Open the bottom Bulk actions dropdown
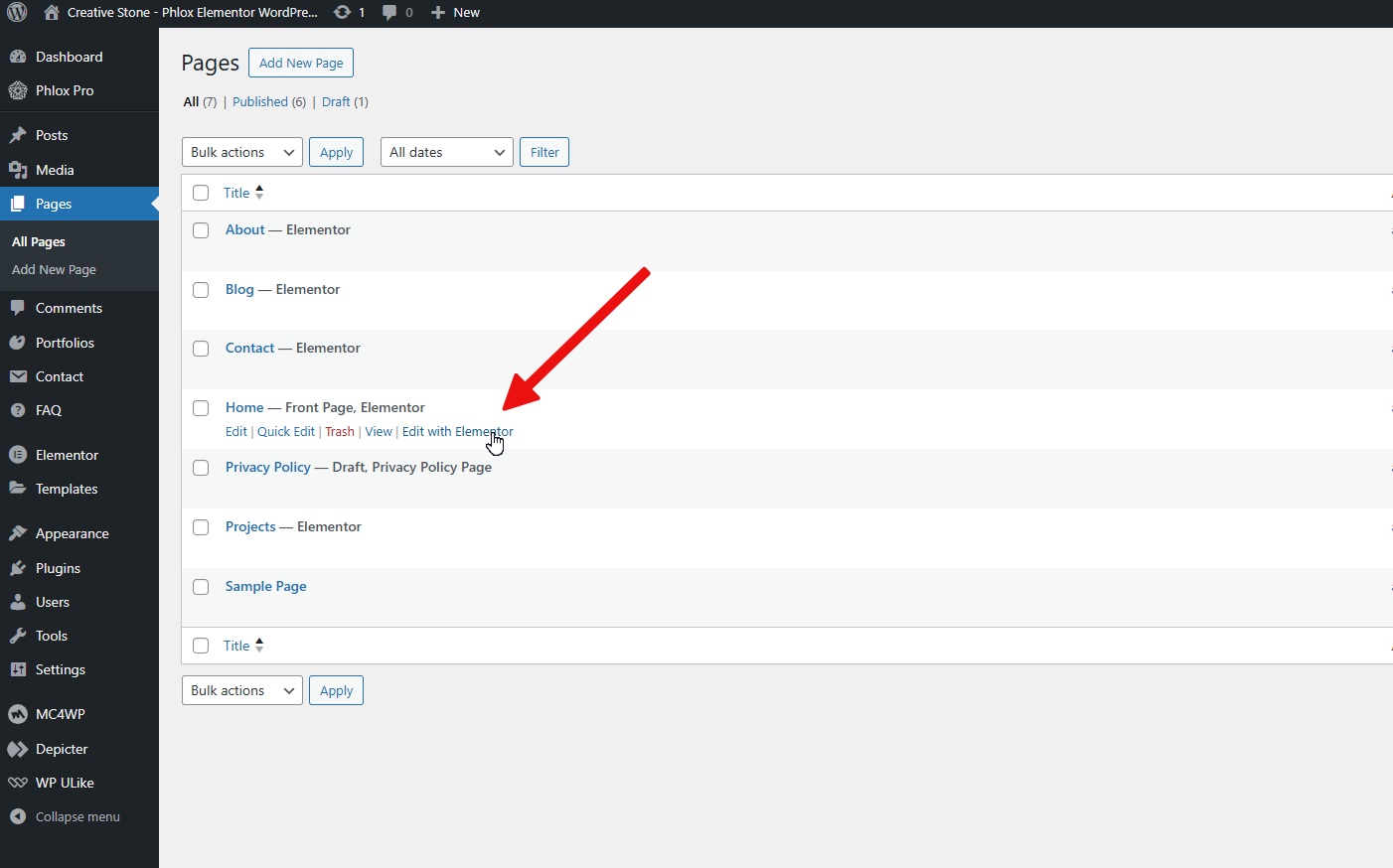 pyautogui.click(x=242, y=690)
